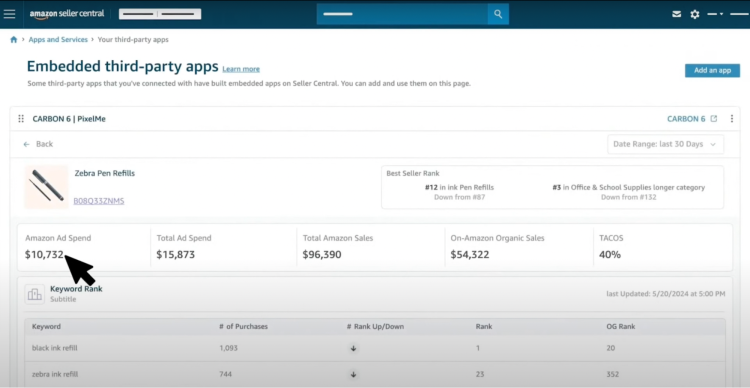Click rank down arrow for zebra ink refill
Viewport: 750px width, 388px height.
(x=353, y=374)
